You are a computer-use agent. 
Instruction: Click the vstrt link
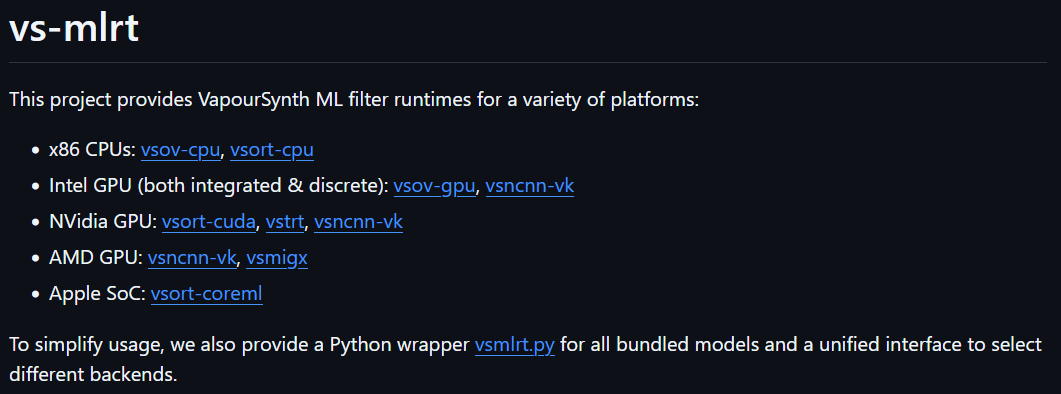[284, 221]
